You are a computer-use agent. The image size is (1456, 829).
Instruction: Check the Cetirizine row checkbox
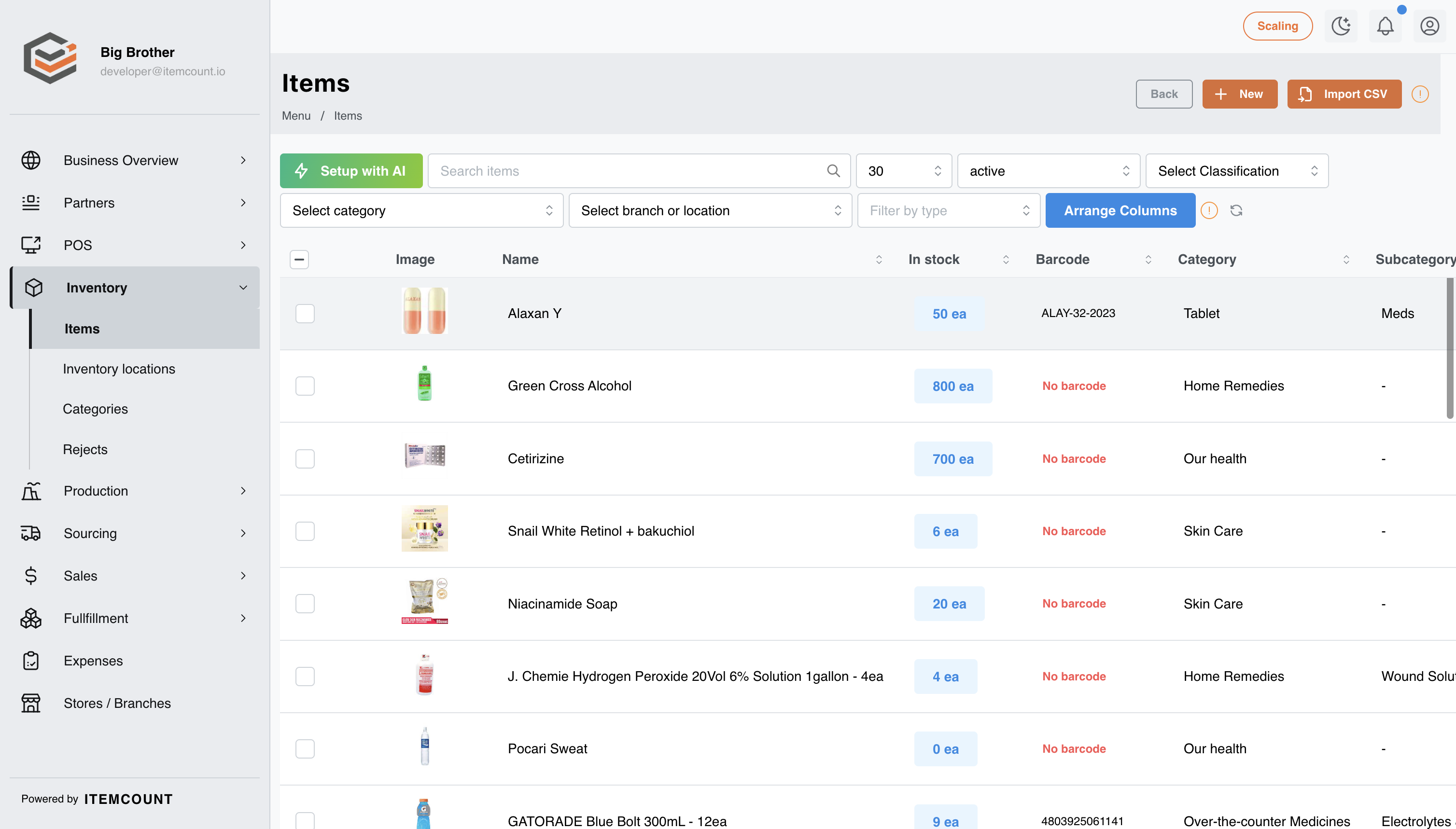(305, 459)
